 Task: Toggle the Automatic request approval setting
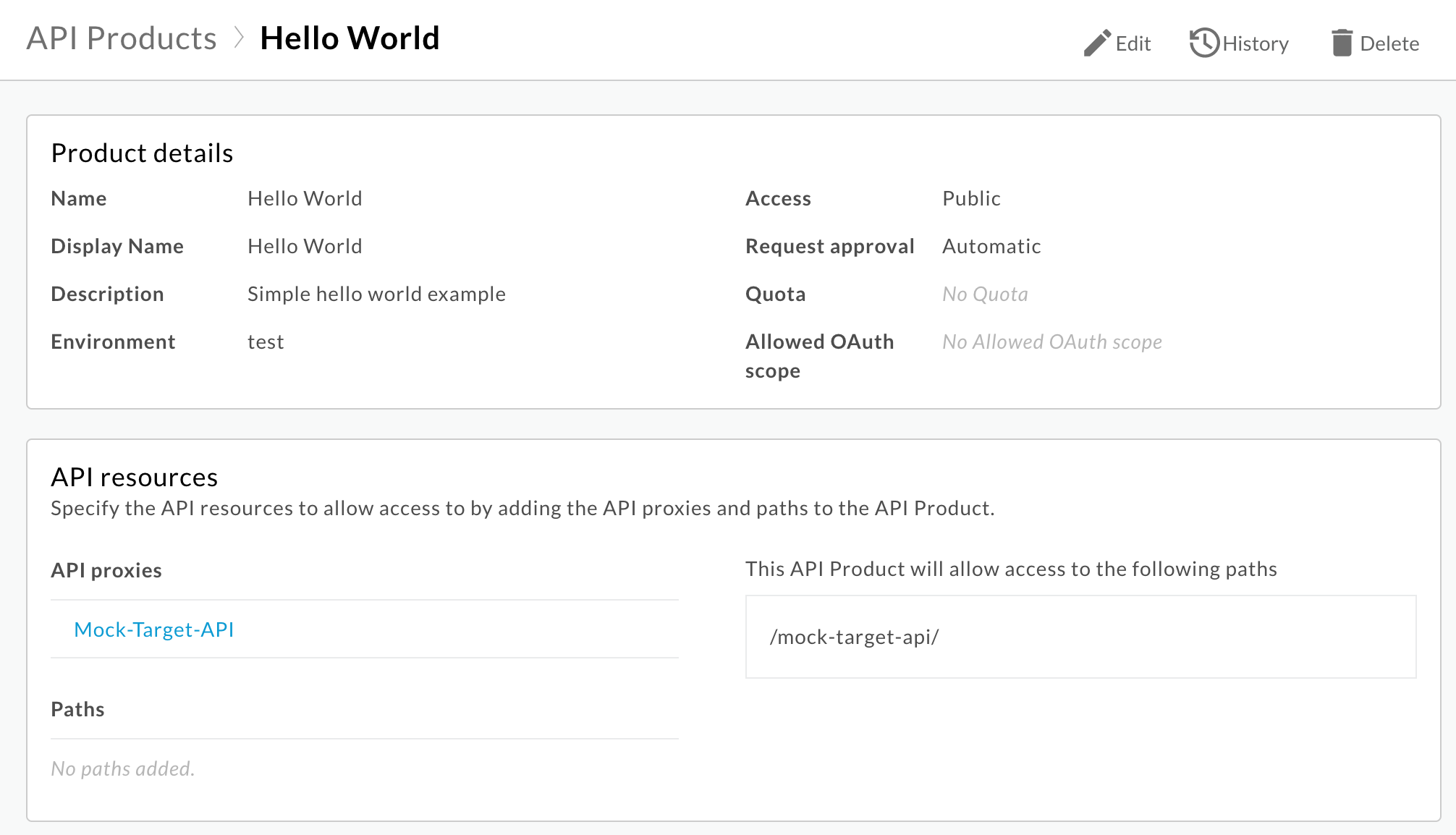(x=991, y=246)
